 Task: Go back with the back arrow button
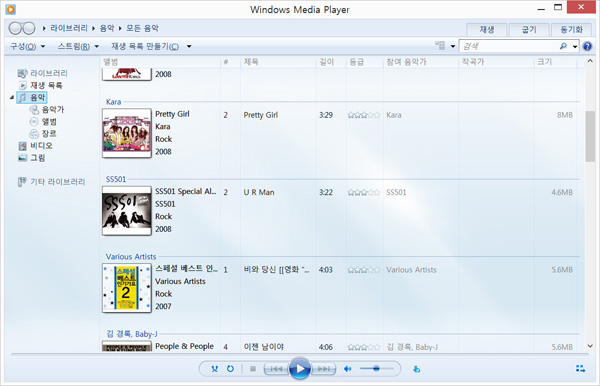point(15,28)
